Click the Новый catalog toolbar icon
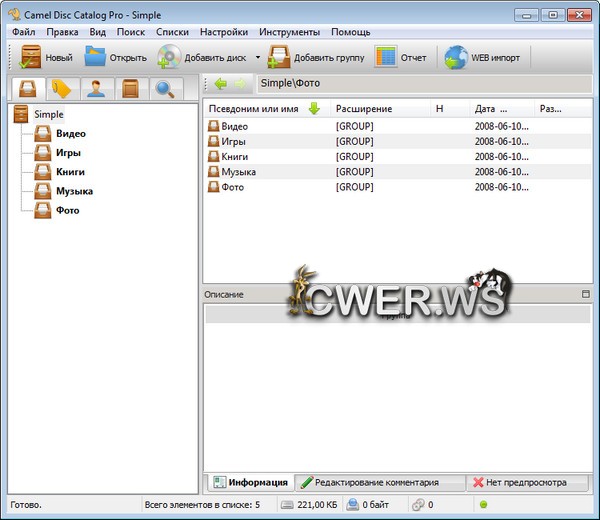600x520 pixels. coord(30,57)
